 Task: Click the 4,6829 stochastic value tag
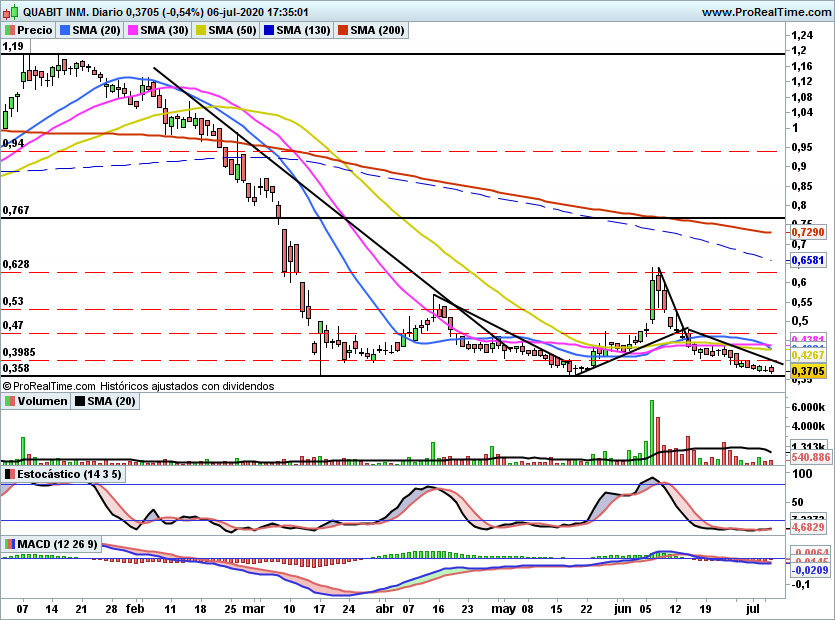click(807, 527)
